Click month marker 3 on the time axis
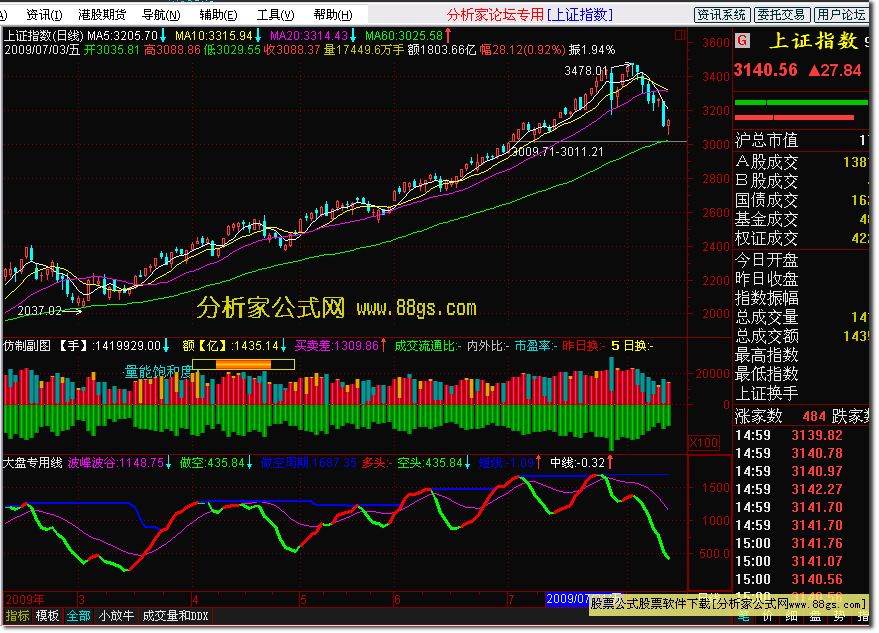The height and width of the screenshot is (633, 879). coord(81,600)
